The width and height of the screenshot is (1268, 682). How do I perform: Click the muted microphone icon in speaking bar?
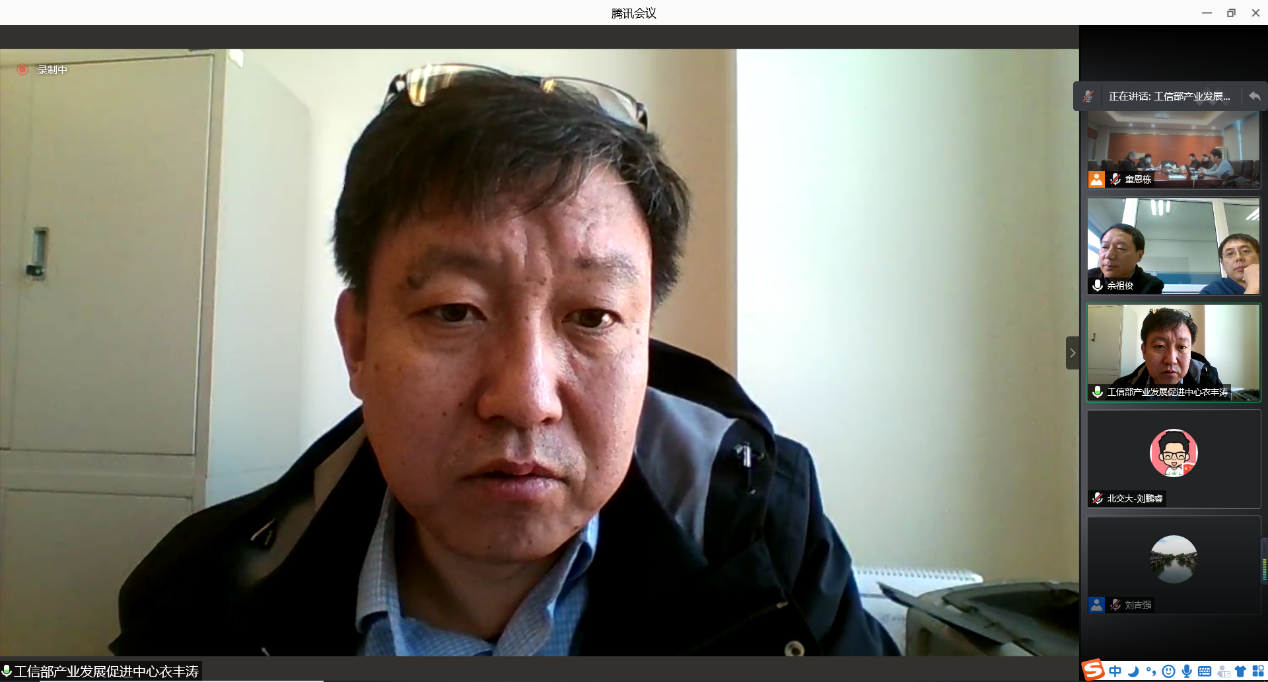pyautogui.click(x=1089, y=97)
